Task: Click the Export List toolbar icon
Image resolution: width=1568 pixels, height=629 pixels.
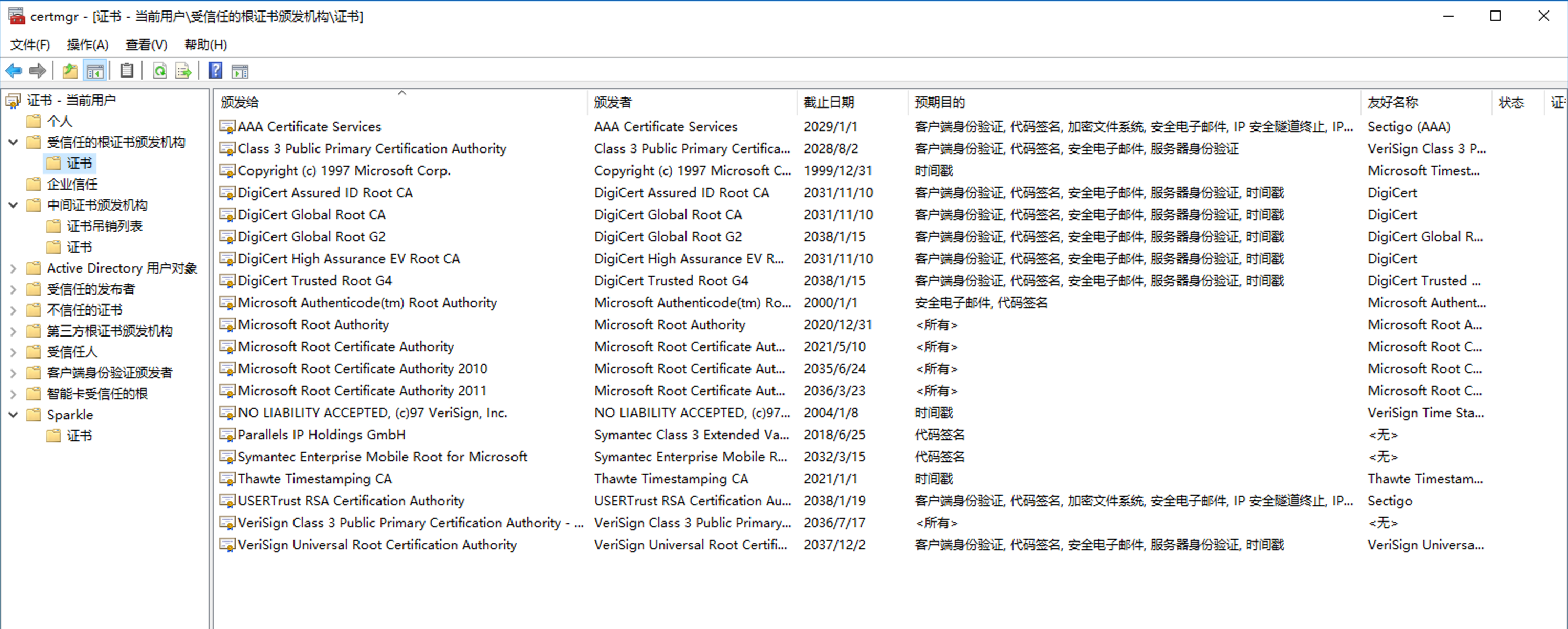Action: [183, 71]
